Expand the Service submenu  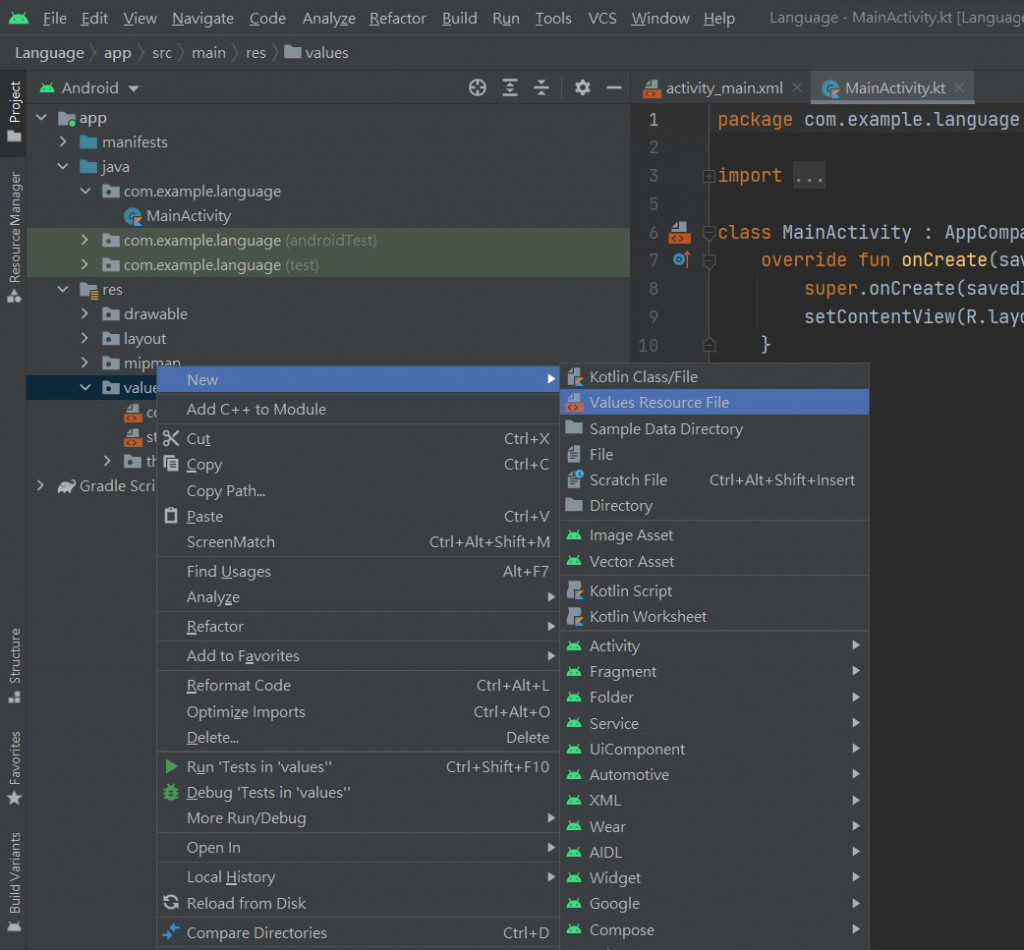pyautogui.click(x=714, y=723)
